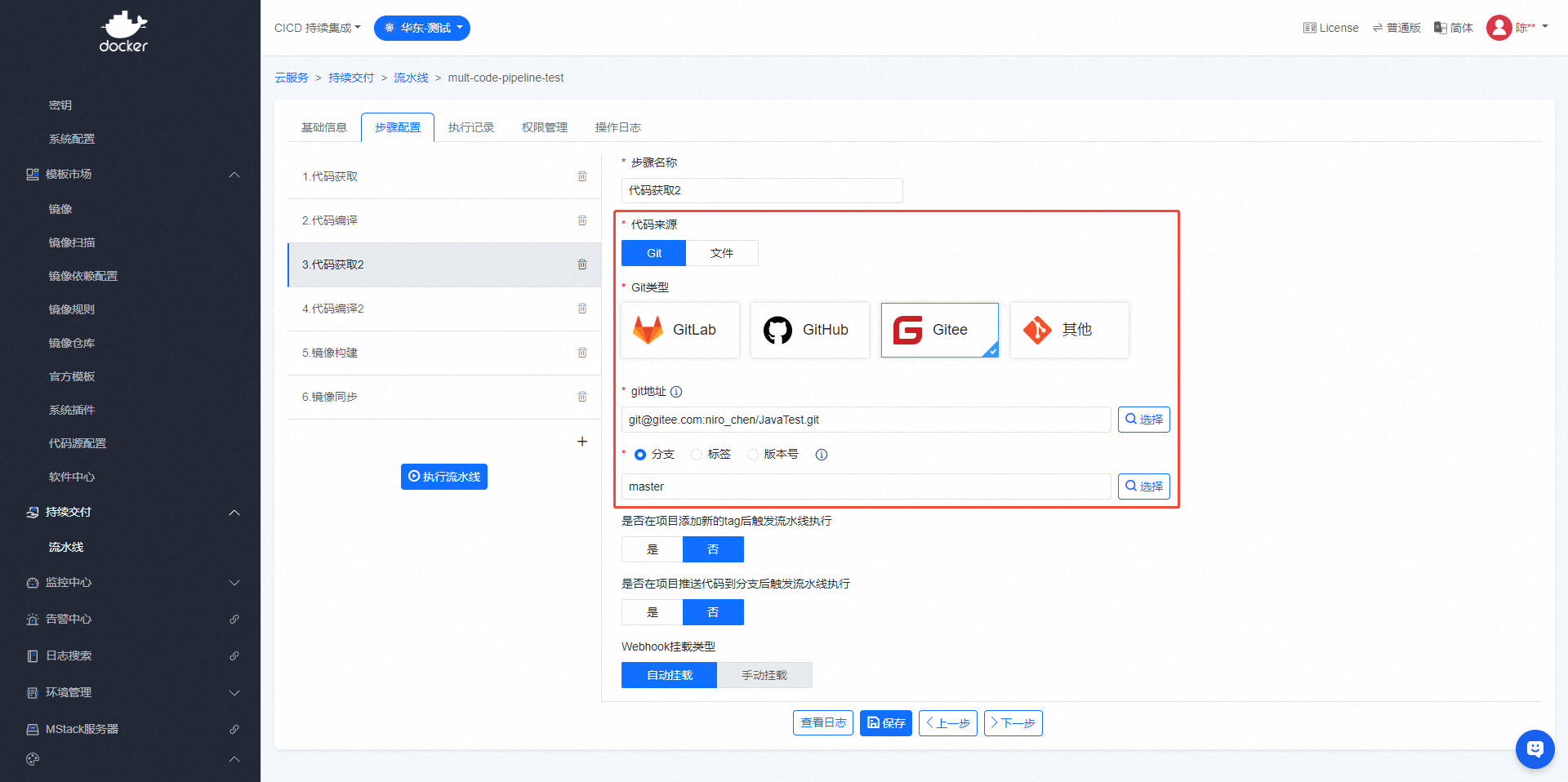Switch to the 执行记录 tab

click(x=471, y=127)
